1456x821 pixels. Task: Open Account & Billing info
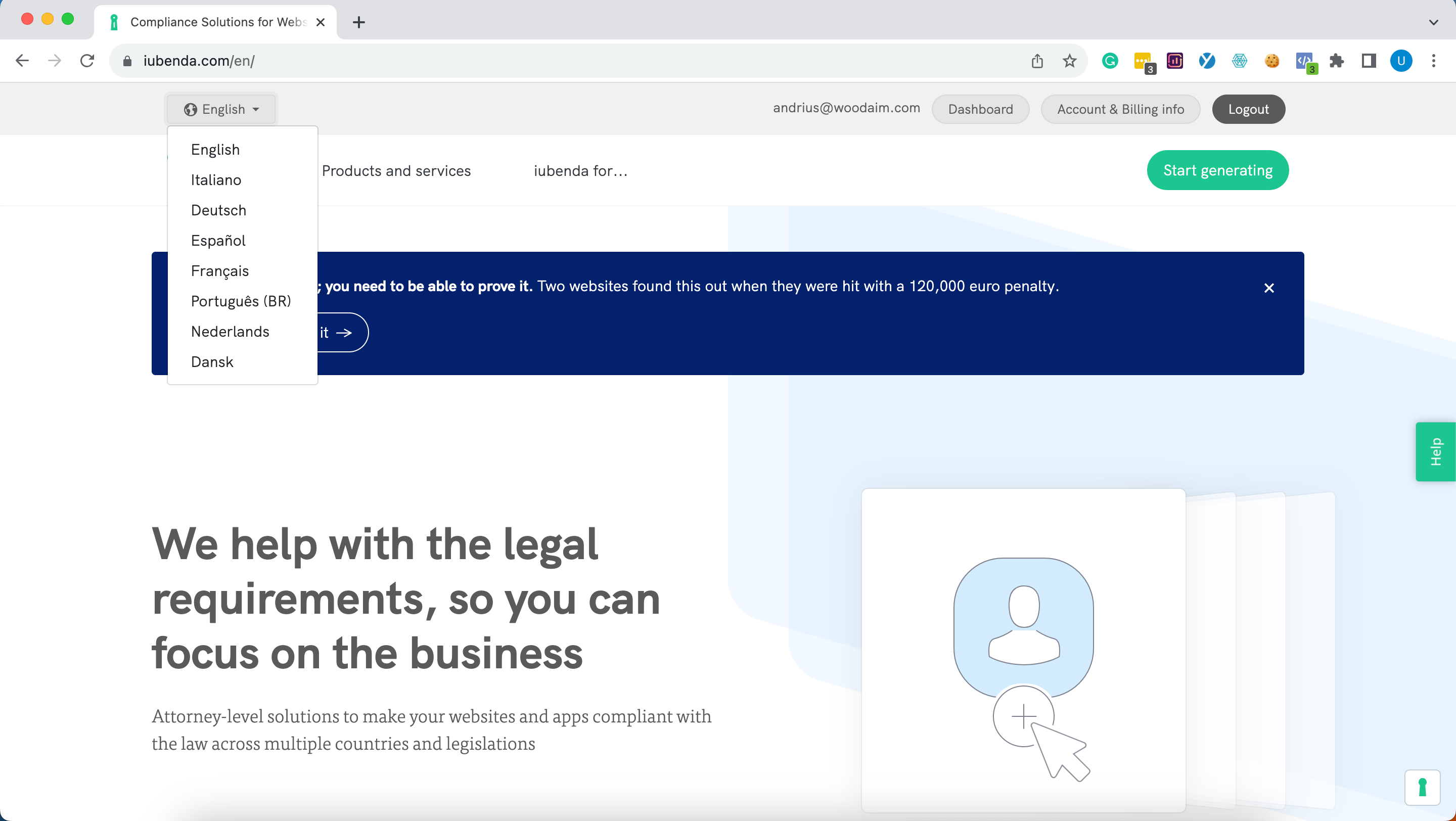[1120, 109]
